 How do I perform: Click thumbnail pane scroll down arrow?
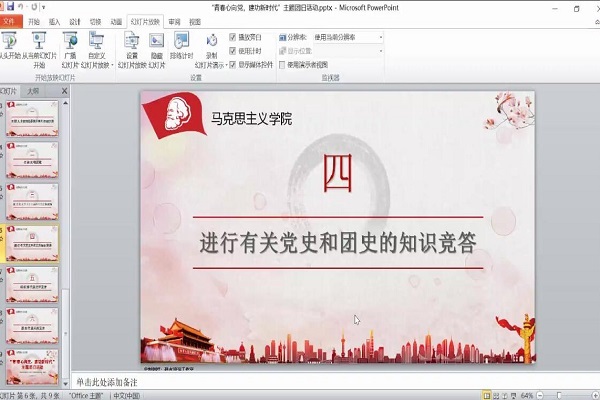pos(65,383)
